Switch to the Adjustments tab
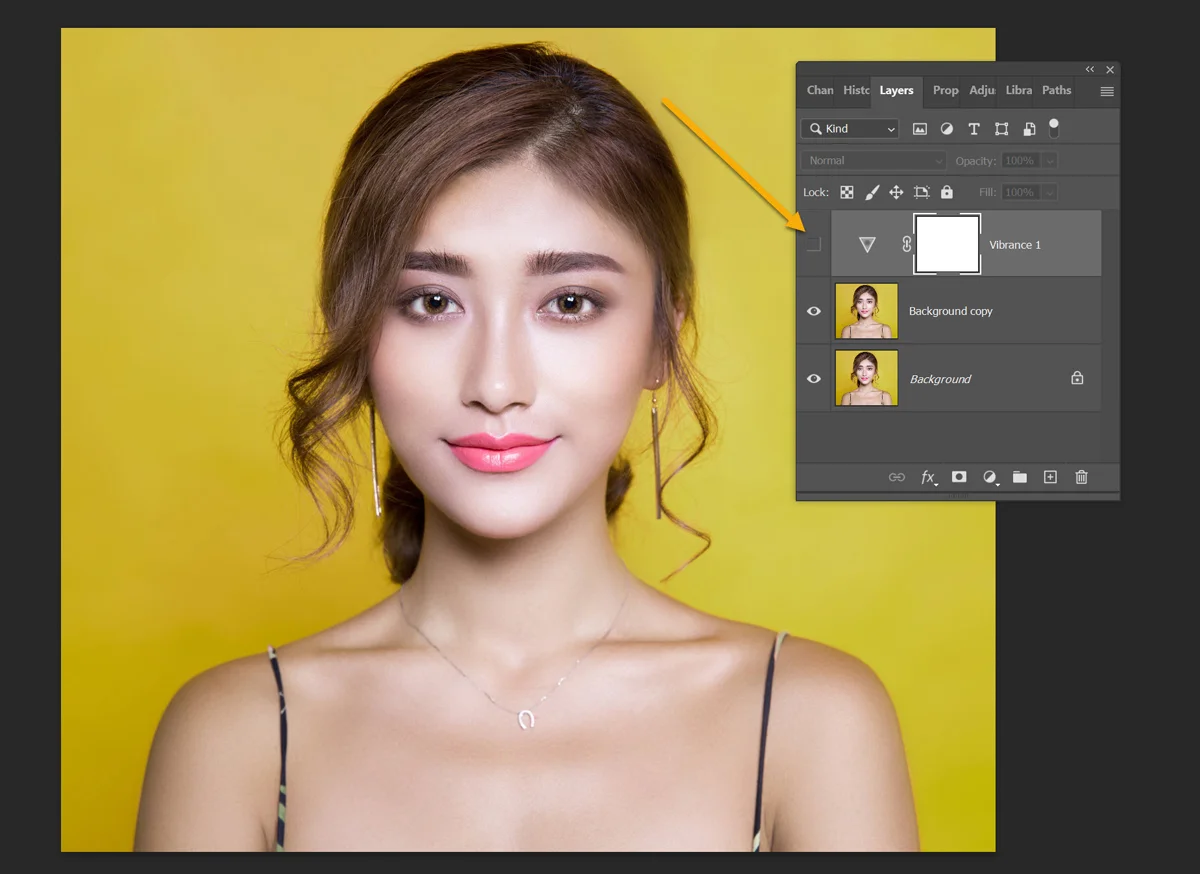 [982, 90]
